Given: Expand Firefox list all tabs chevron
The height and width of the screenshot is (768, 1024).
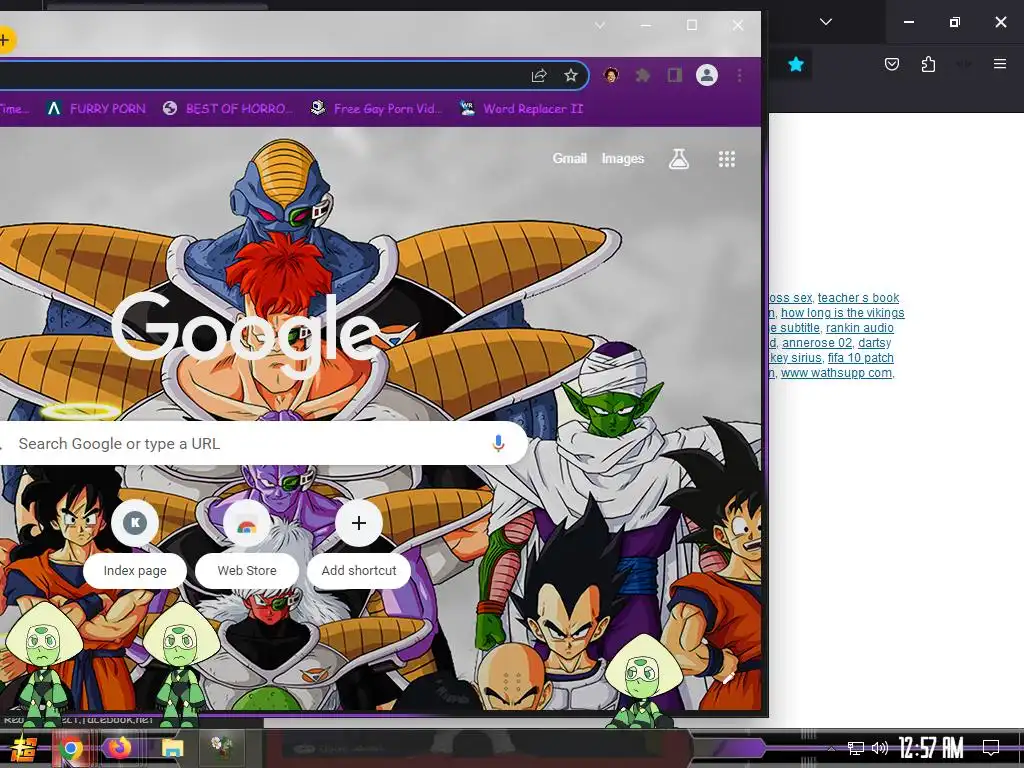Looking at the screenshot, I should (825, 22).
